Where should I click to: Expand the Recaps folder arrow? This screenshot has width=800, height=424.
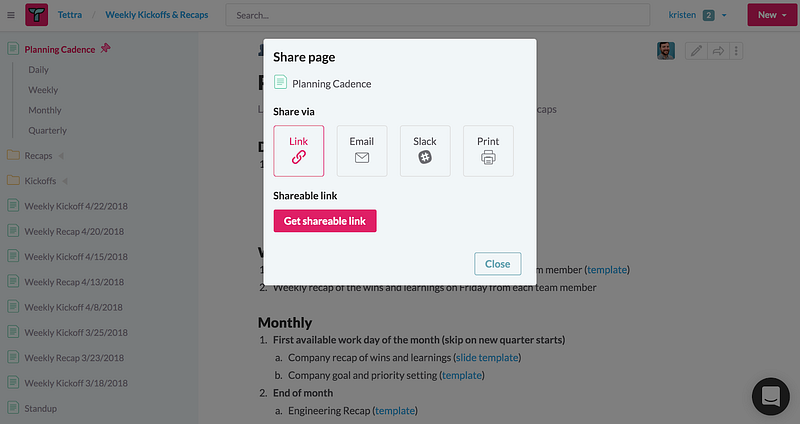point(61,156)
